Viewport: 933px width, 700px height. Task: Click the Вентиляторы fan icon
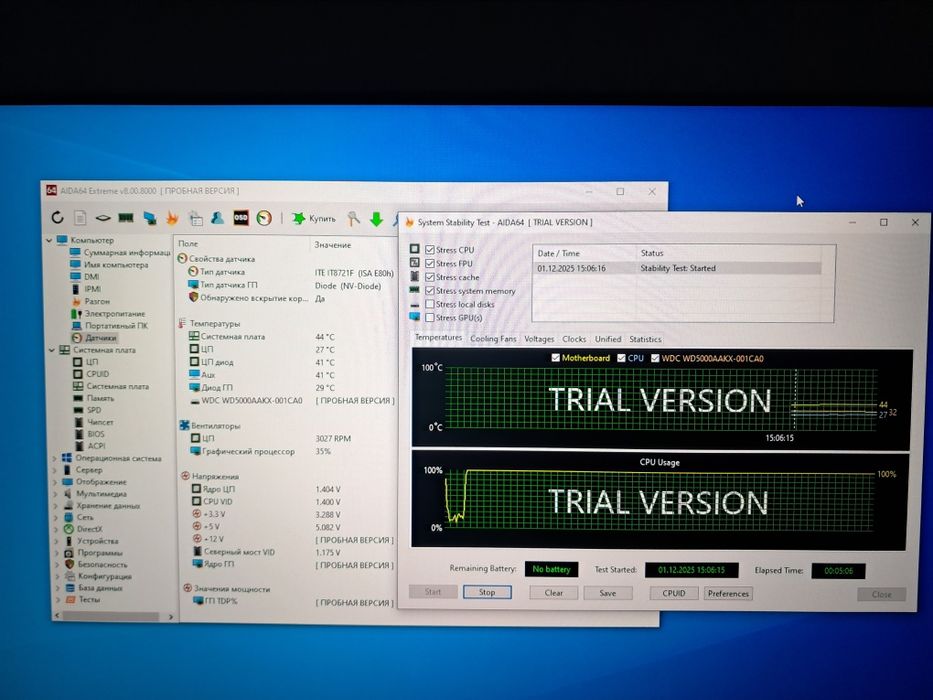pyautogui.click(x=184, y=426)
